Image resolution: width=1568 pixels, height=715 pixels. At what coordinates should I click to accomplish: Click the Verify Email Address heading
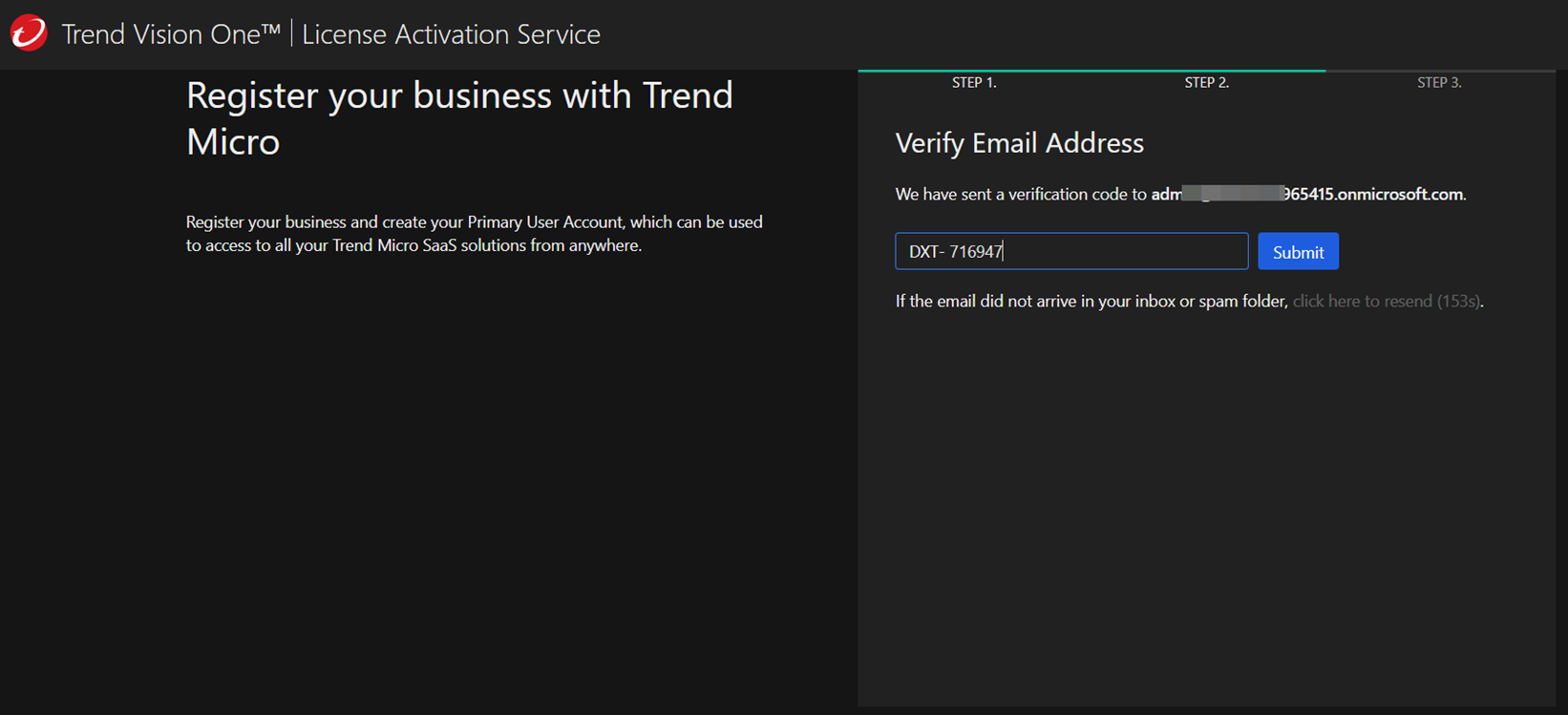[x=1019, y=143]
